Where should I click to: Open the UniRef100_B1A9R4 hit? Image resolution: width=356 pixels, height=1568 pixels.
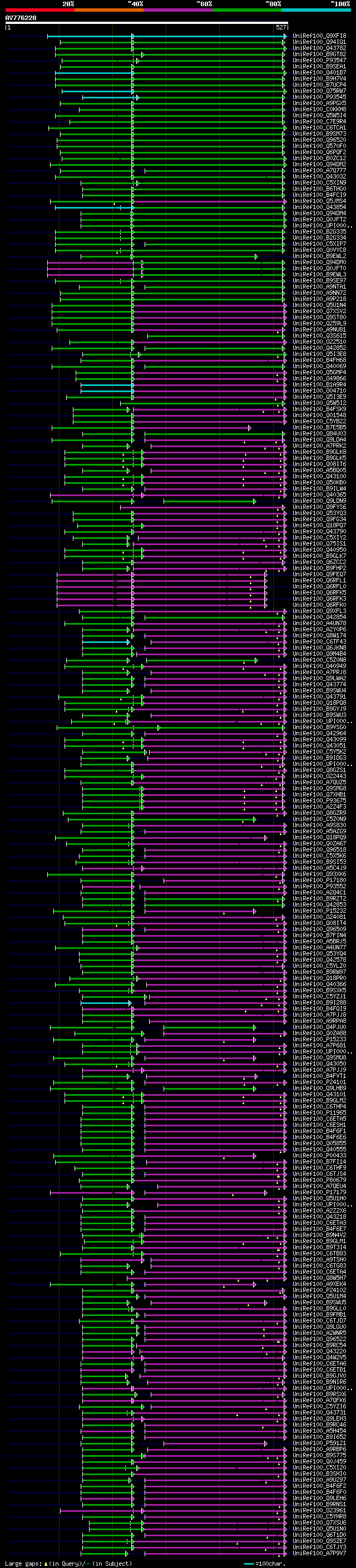click(x=319, y=385)
